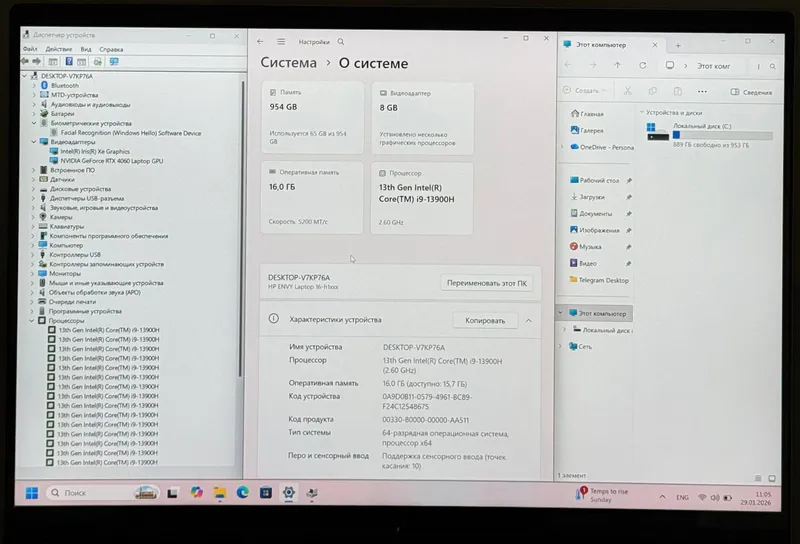Open the Оперативная память 16,0 ГБ card
Image resolution: width=800 pixels, height=544 pixels.
[312, 197]
